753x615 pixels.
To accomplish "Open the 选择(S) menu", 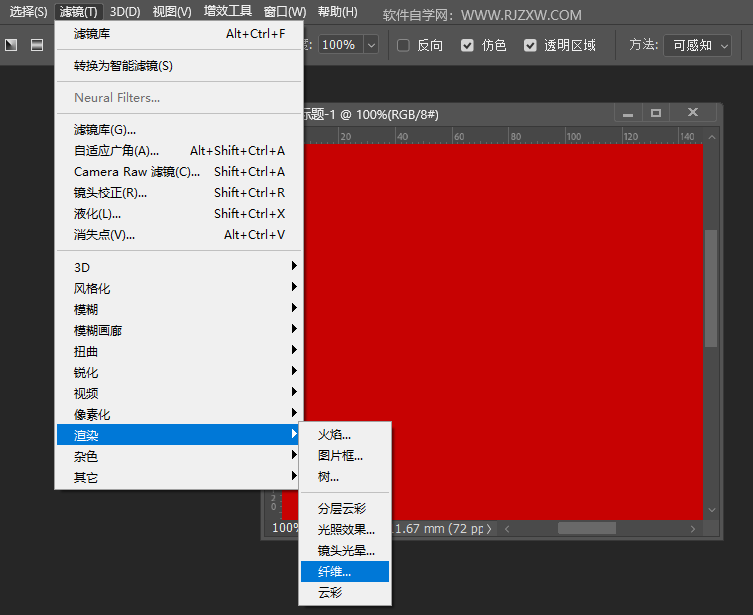I will 28,12.
